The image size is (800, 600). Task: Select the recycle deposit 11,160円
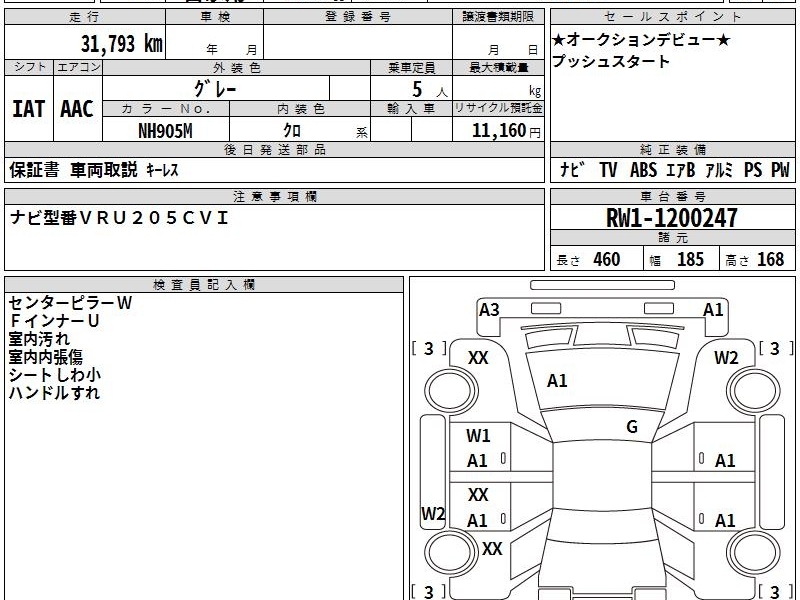click(x=506, y=131)
